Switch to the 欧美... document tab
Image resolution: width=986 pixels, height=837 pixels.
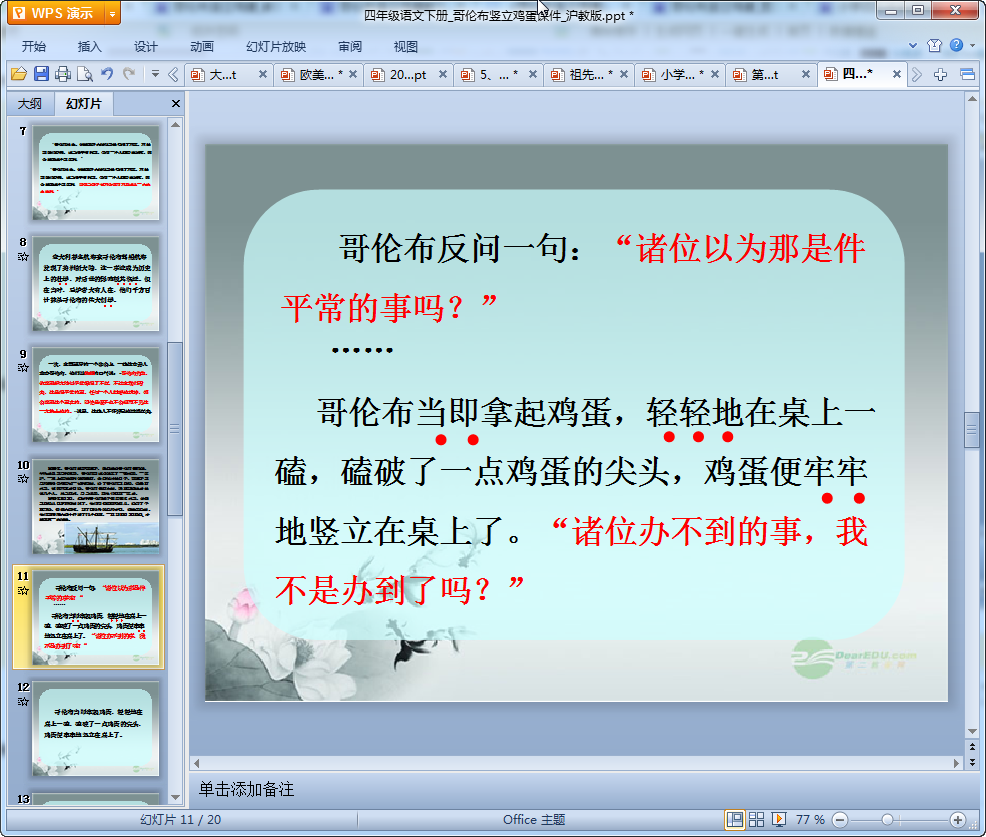[x=313, y=75]
